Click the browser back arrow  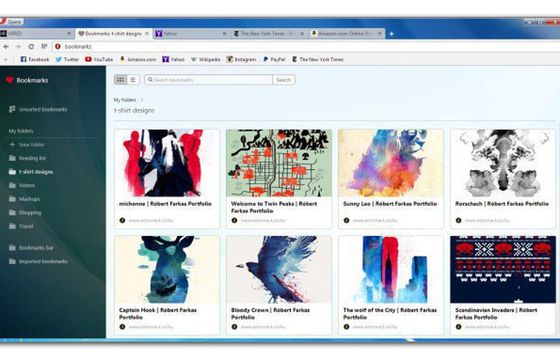click(6, 46)
